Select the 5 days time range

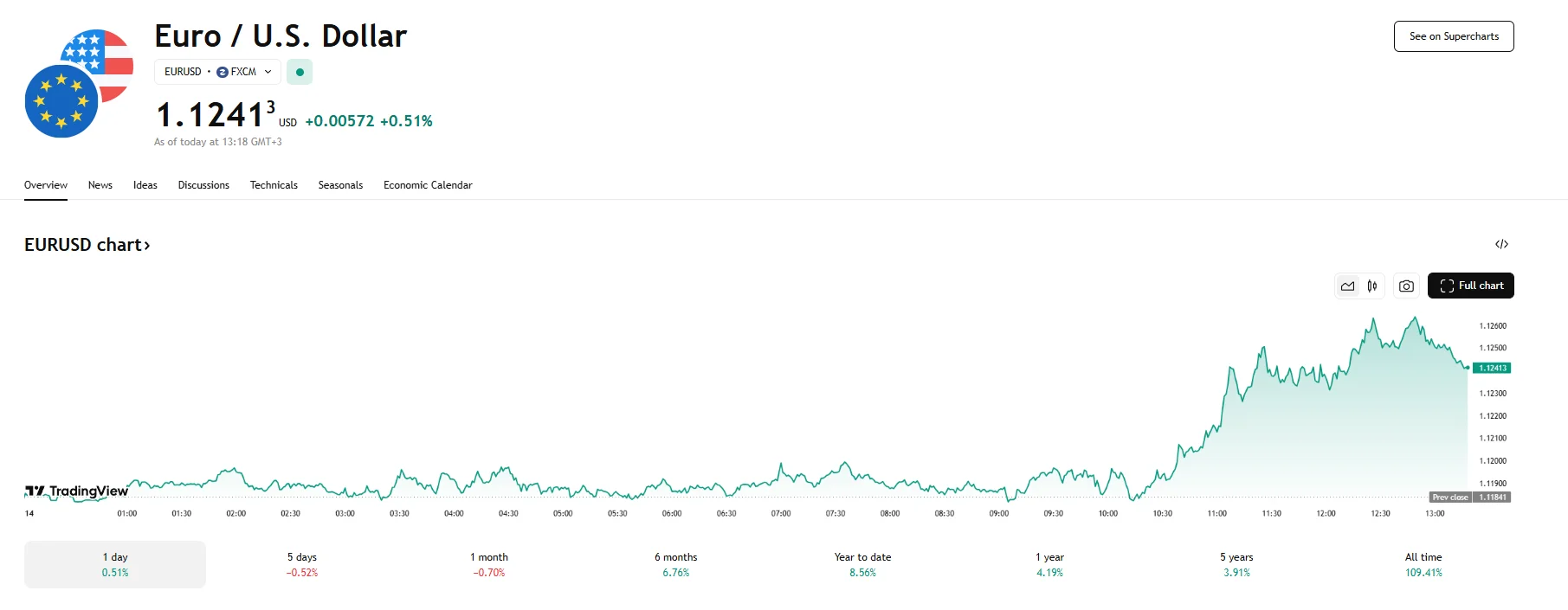point(302,564)
